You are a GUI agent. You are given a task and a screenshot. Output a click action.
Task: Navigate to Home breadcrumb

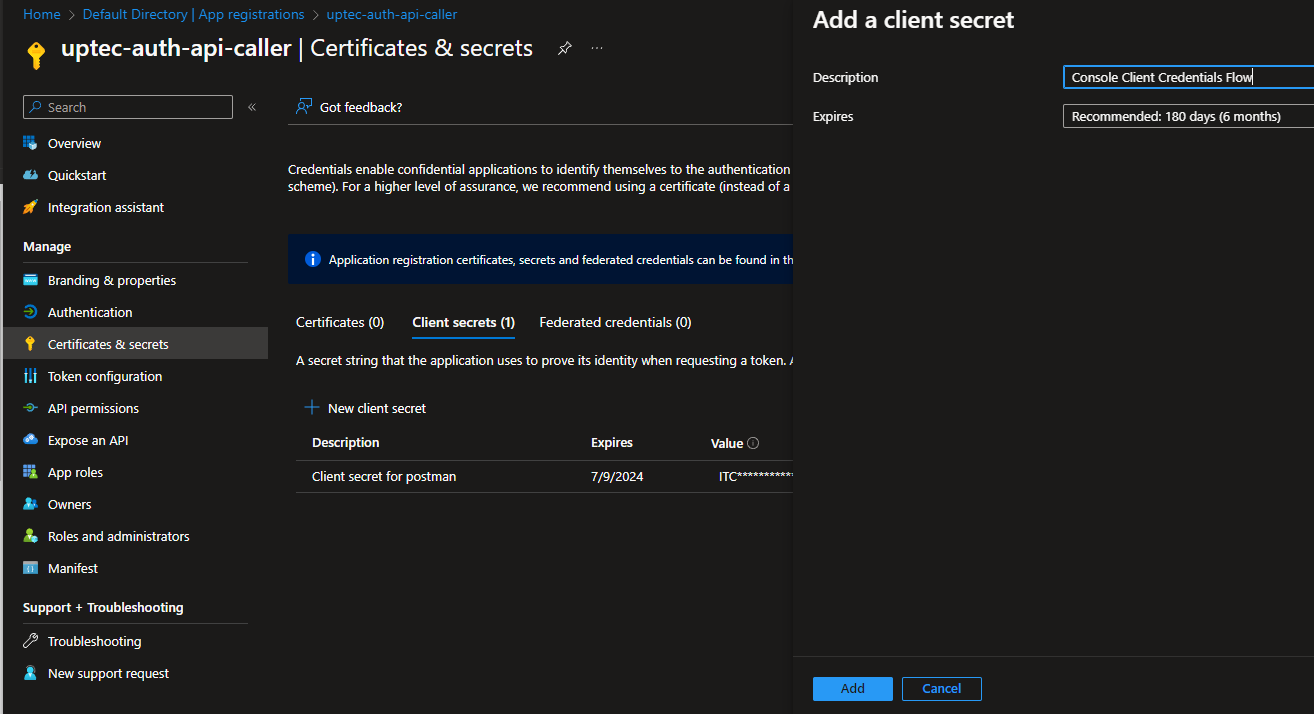point(41,15)
